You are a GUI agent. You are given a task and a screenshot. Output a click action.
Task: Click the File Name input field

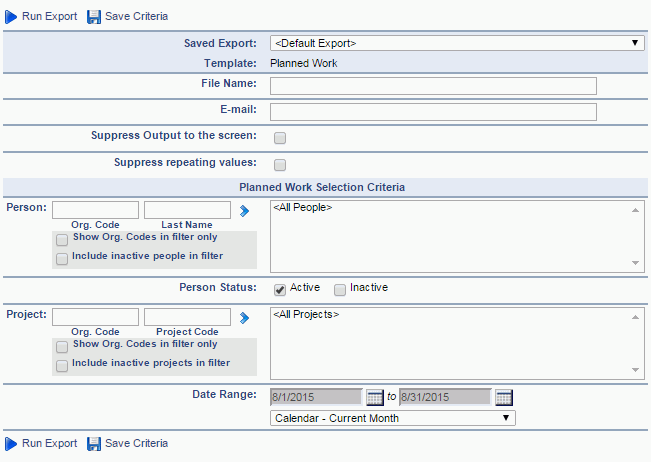(433, 86)
